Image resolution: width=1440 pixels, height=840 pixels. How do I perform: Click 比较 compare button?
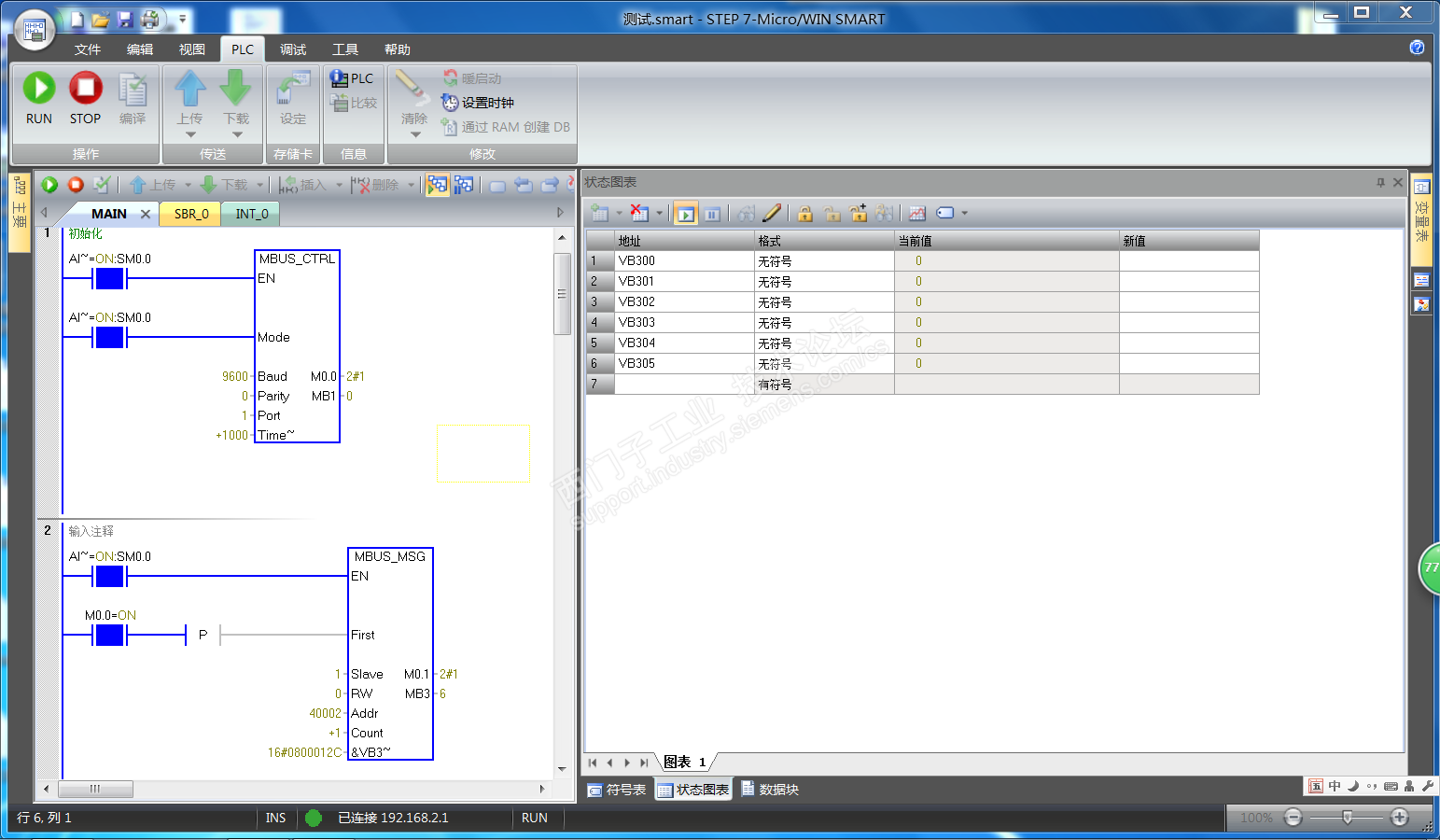click(354, 103)
